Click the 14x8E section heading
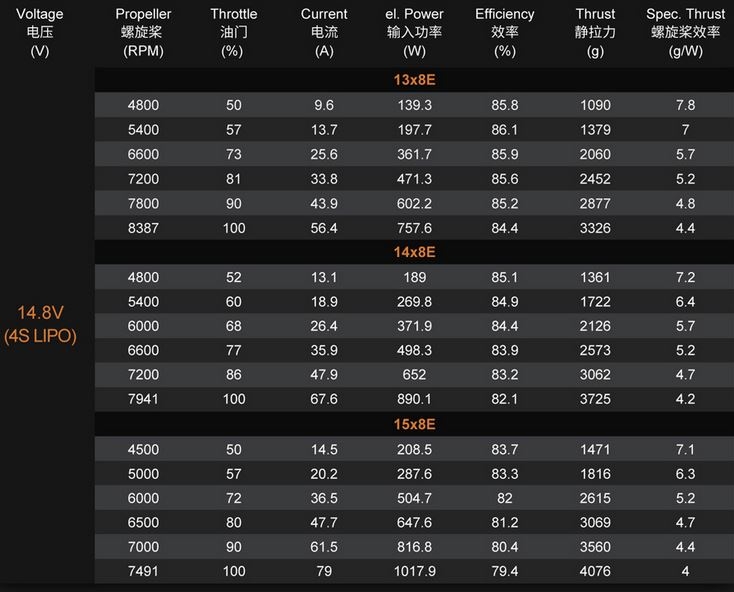Screen dimensions: 734x592 point(414,252)
